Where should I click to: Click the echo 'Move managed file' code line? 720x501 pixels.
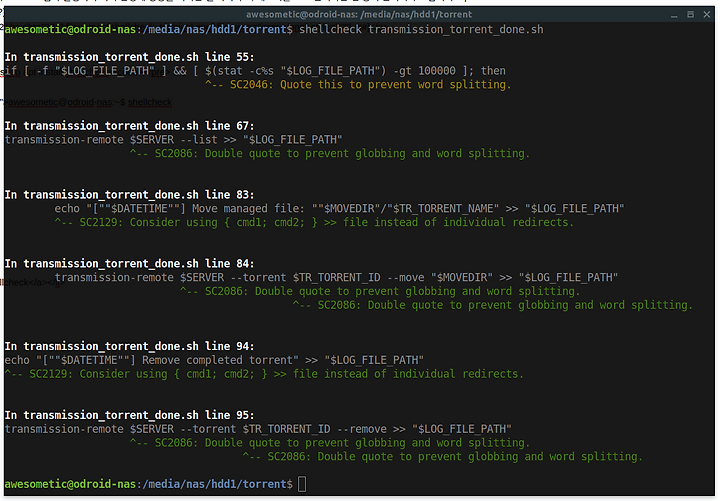point(339,208)
